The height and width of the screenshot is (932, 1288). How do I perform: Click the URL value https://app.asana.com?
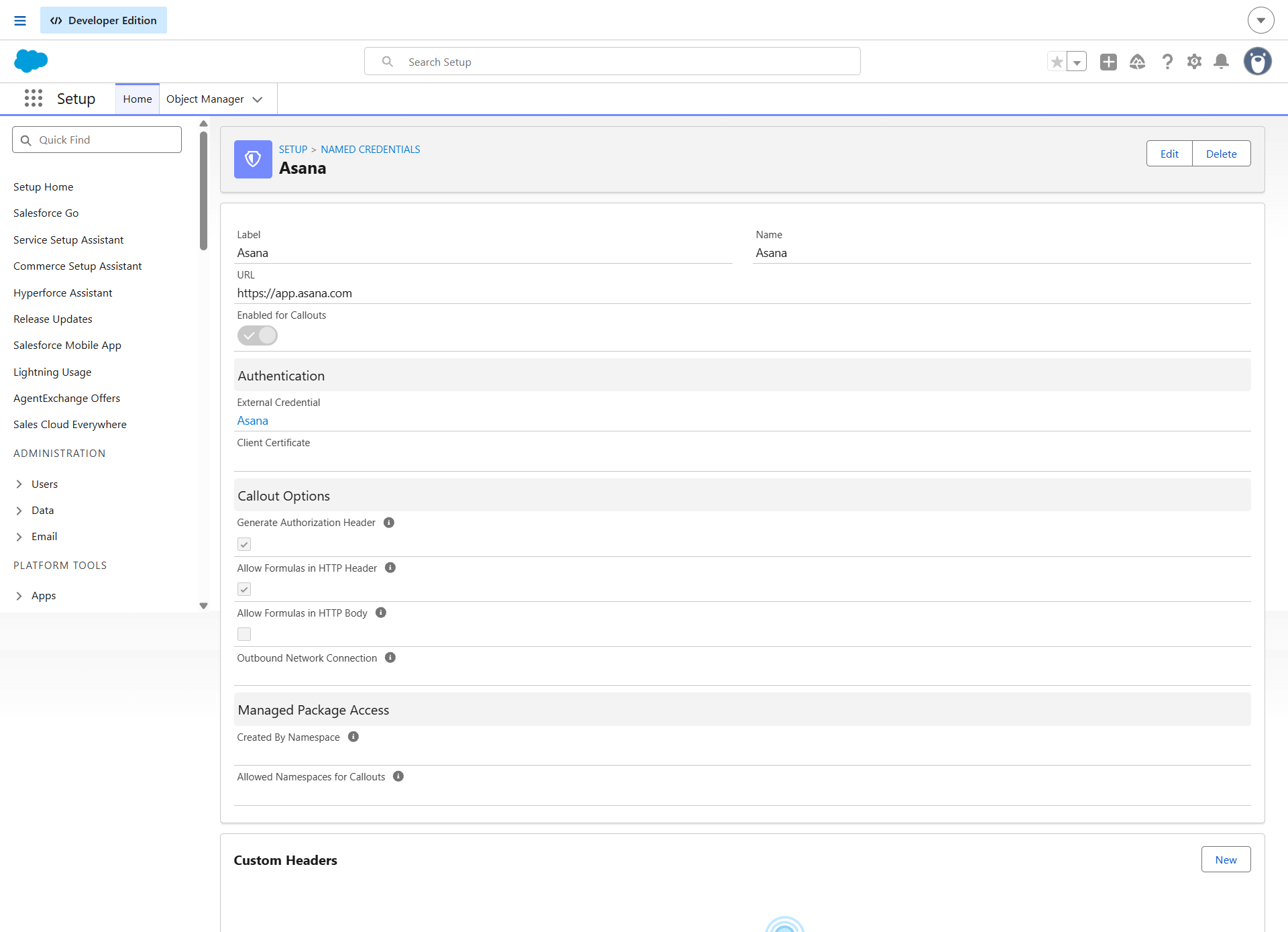(x=294, y=293)
